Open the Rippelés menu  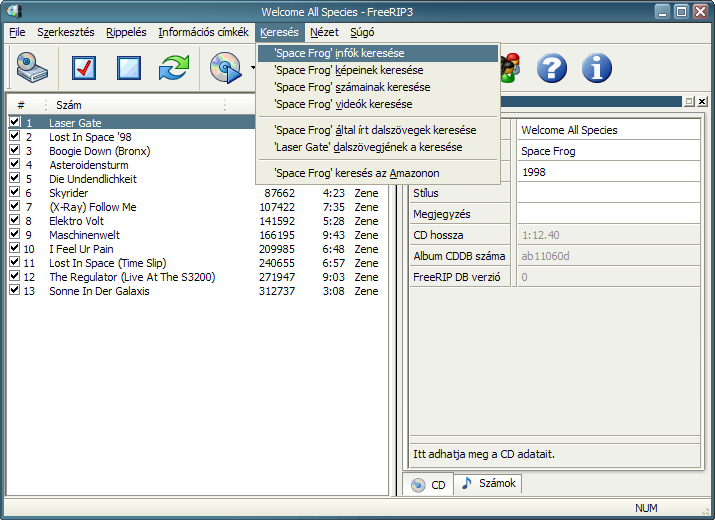126,32
